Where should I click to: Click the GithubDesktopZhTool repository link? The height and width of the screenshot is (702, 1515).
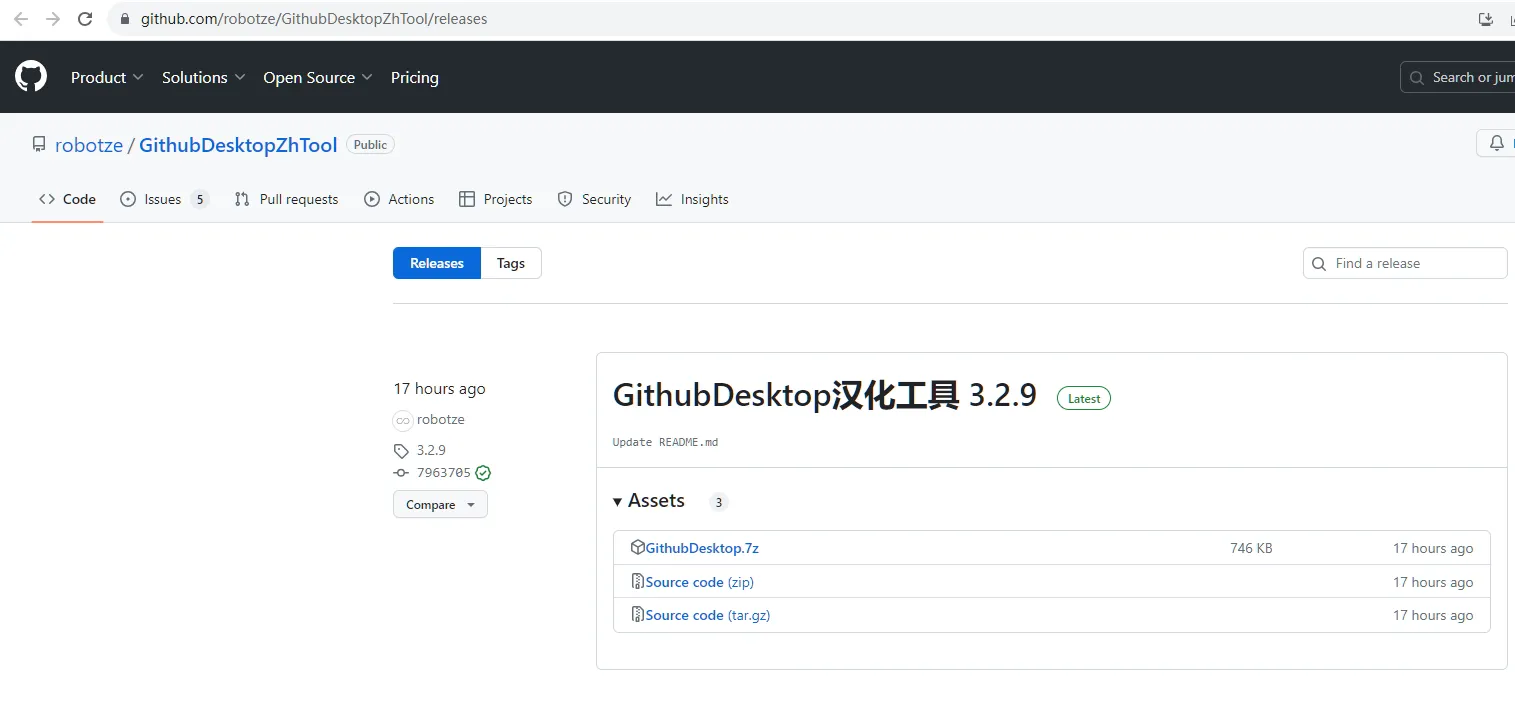coord(238,145)
